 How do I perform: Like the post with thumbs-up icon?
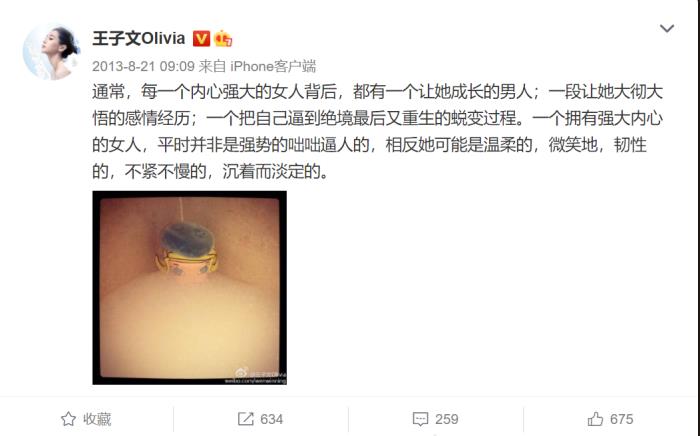tap(595, 419)
